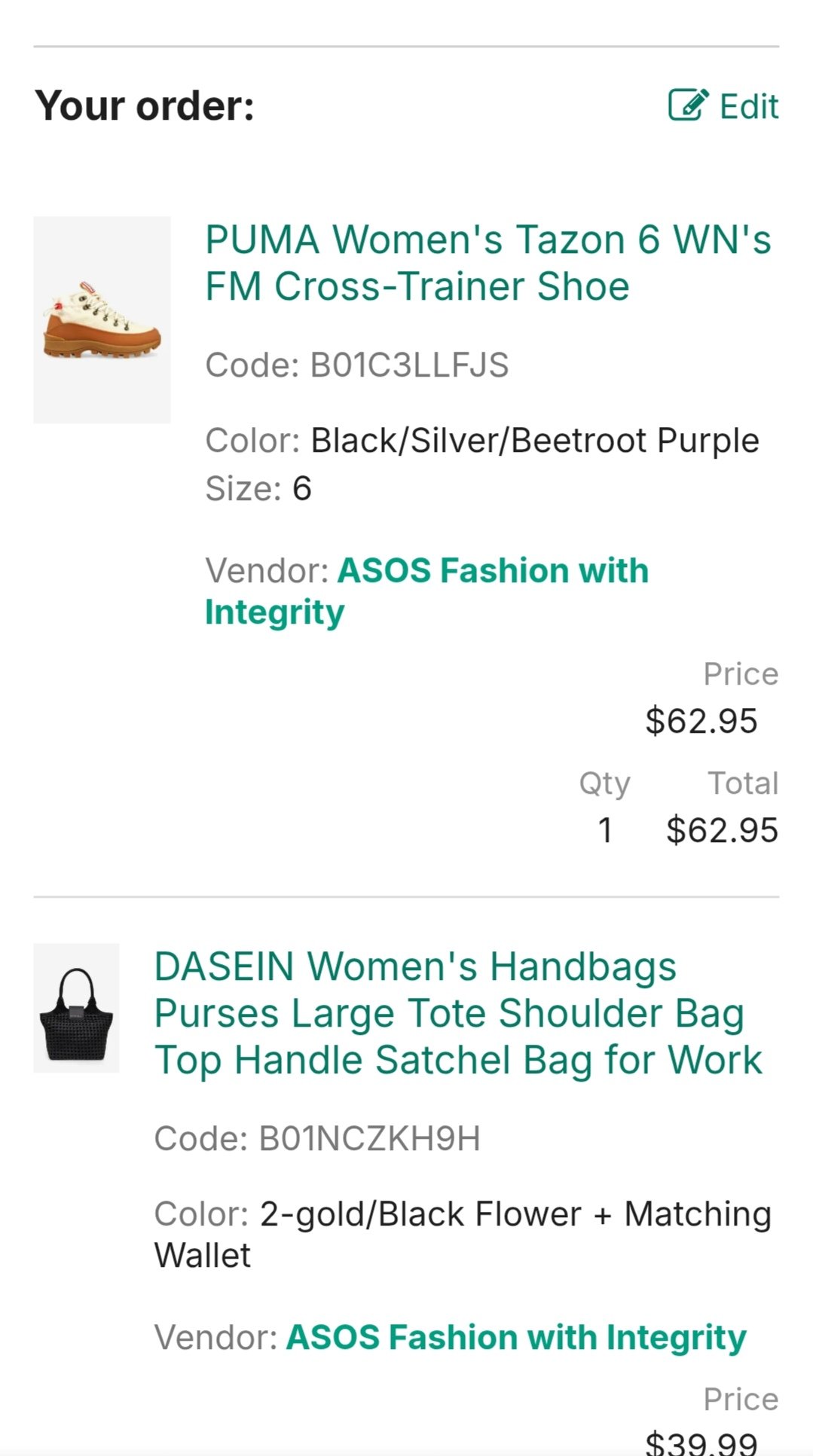Visit the ASOS vendor link under PUMA shoe
813x1456 pixels.
coord(426,591)
